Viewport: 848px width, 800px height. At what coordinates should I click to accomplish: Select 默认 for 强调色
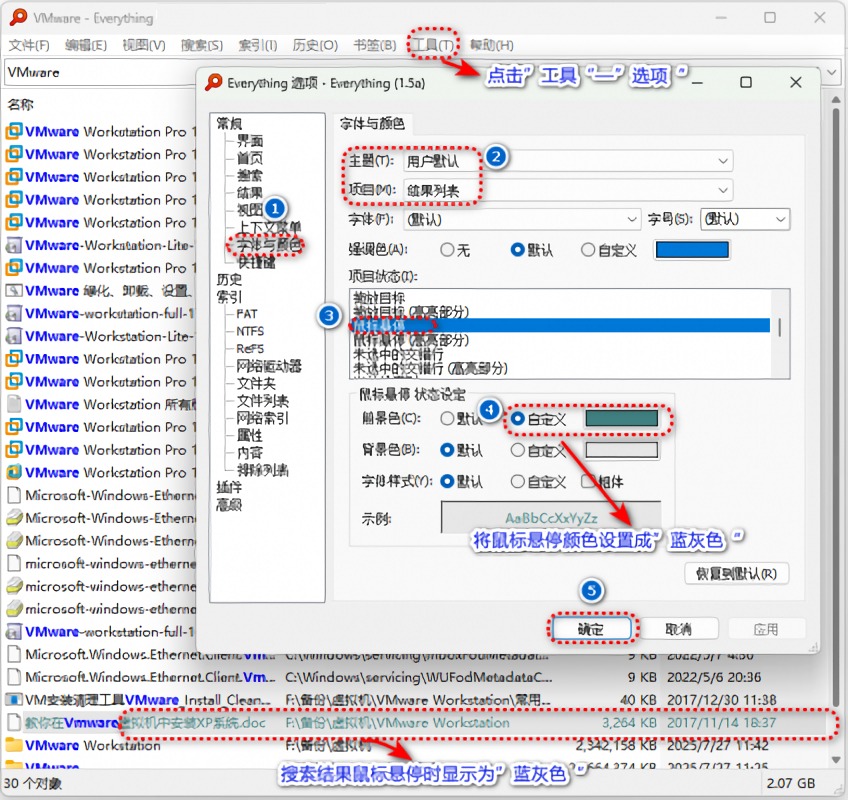tap(518, 250)
